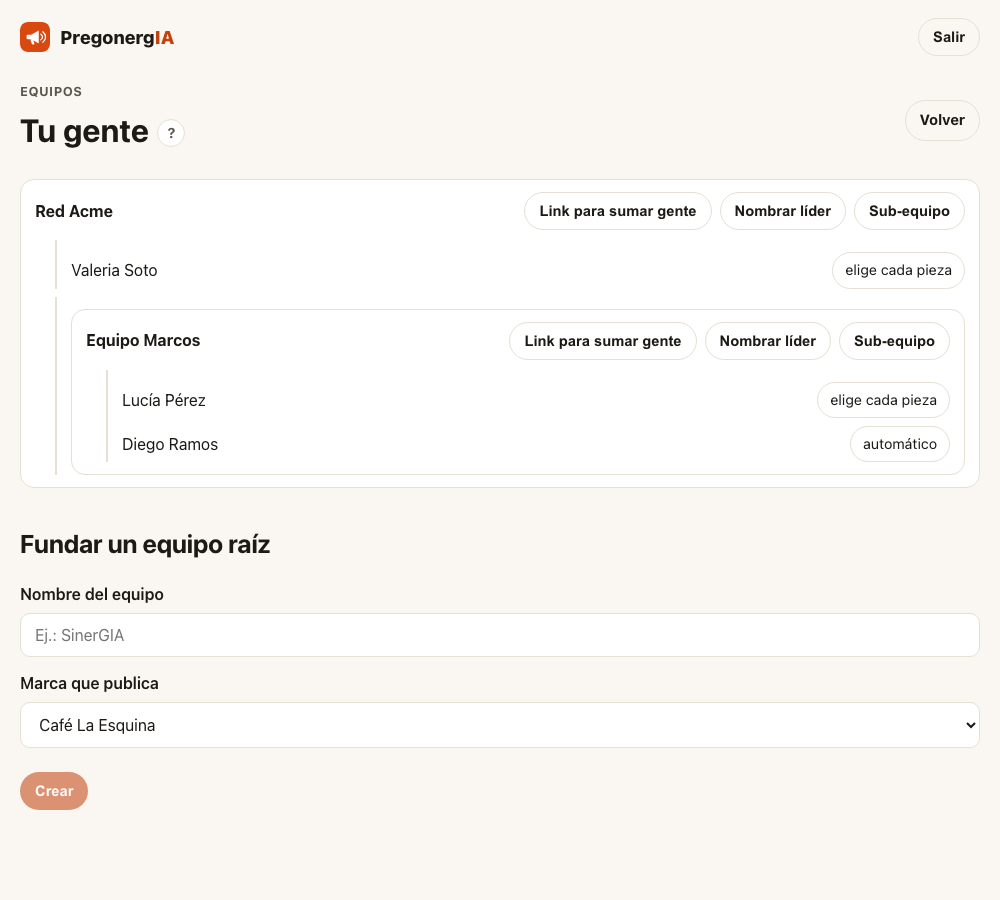Select the Equipo Marcos team name

point(143,341)
